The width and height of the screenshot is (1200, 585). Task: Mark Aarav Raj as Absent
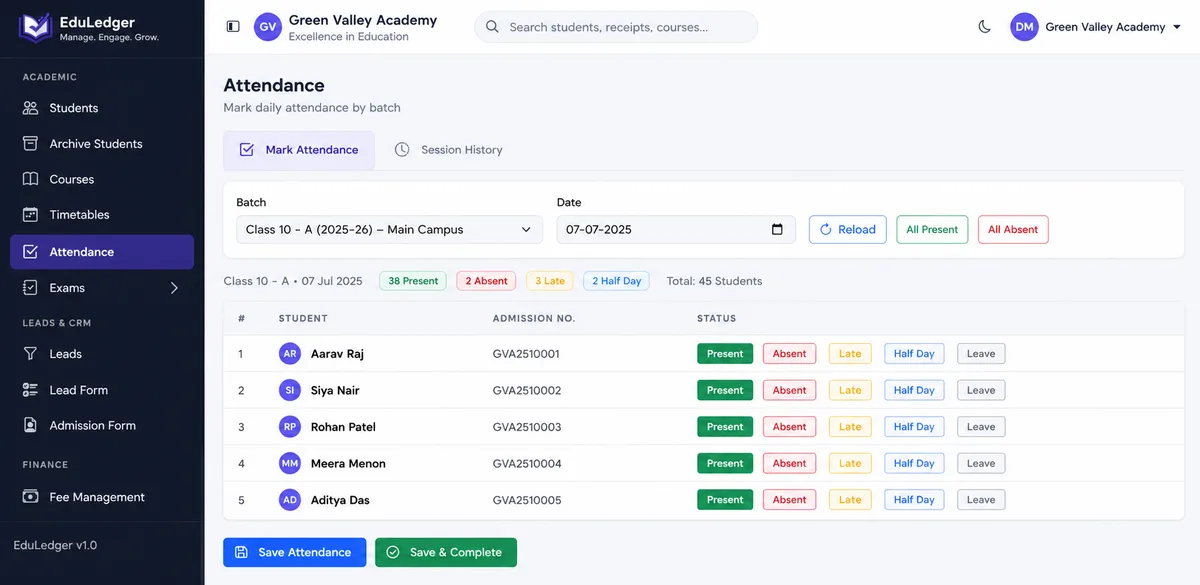pos(789,354)
